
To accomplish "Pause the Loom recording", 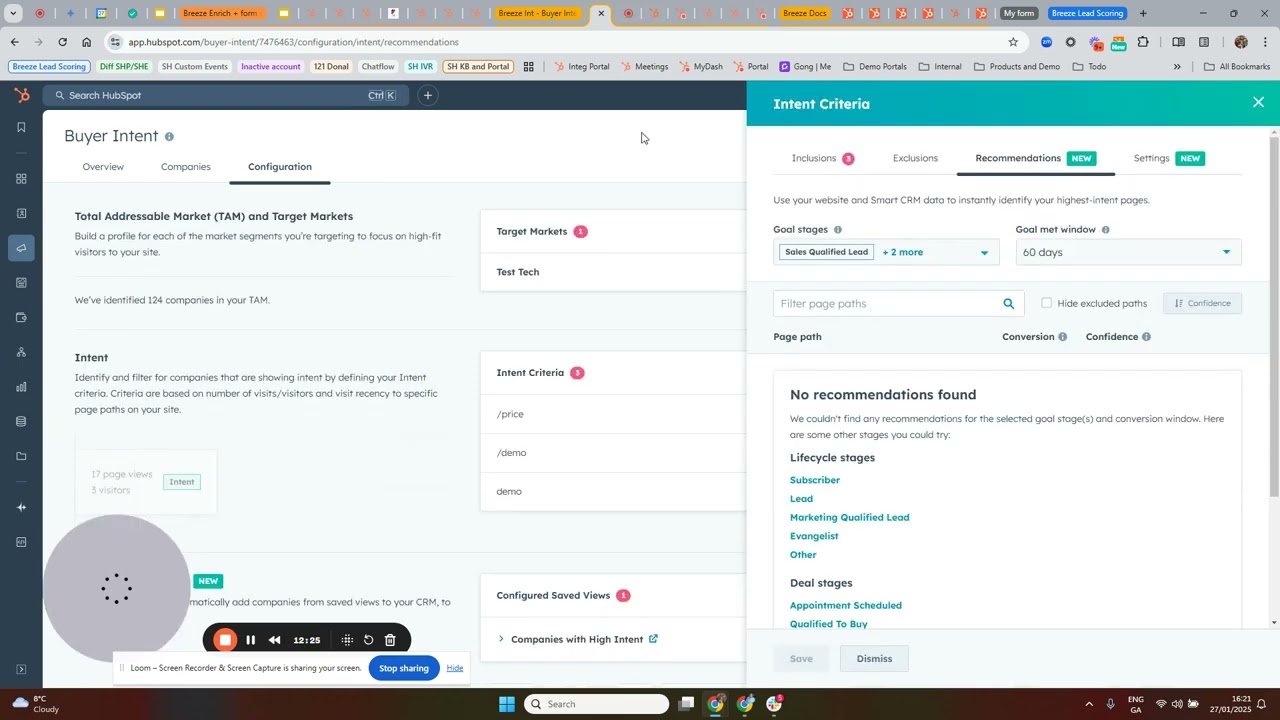I will click(250, 640).
